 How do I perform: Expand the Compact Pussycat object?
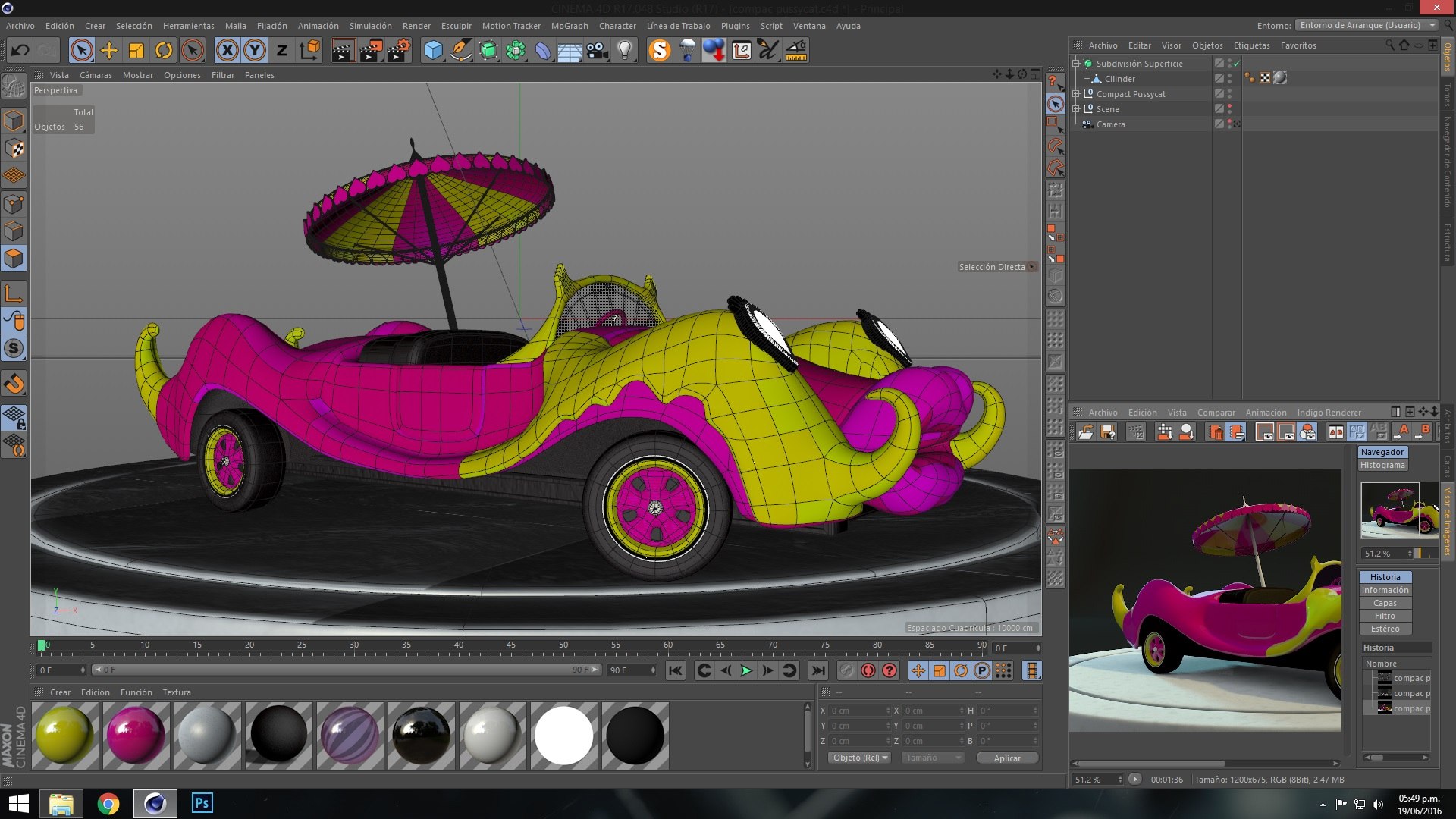(1076, 94)
